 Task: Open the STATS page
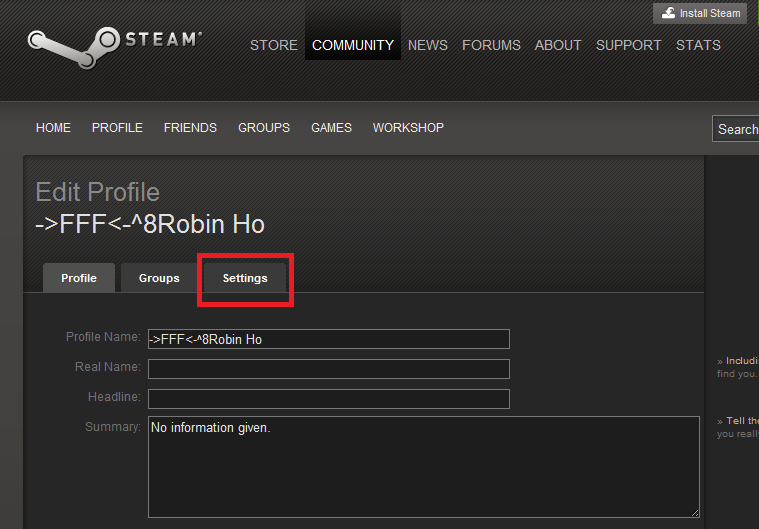click(698, 45)
